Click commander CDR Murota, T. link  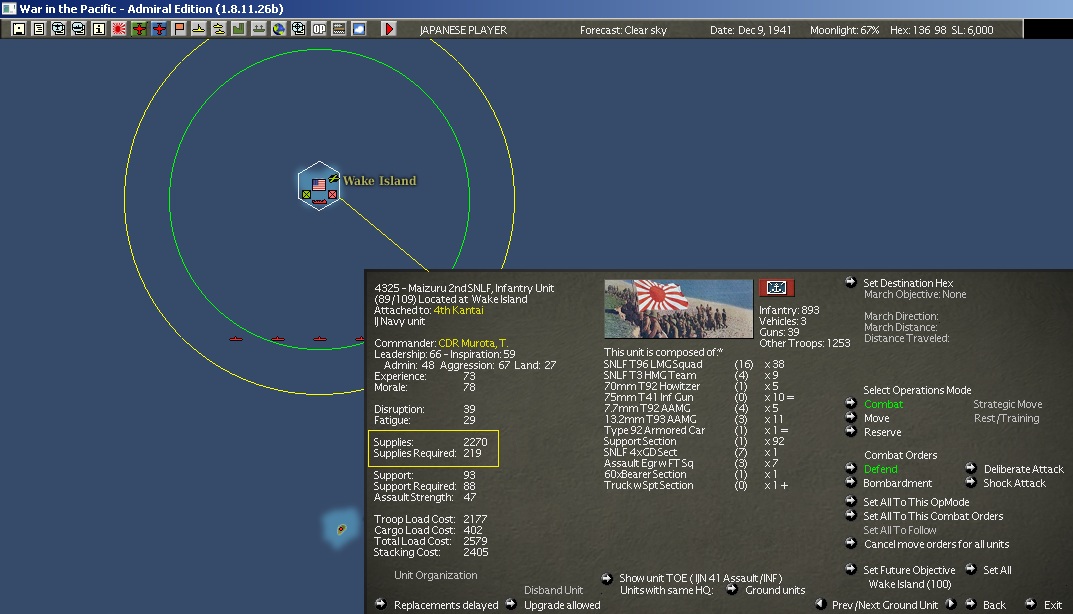pos(473,343)
